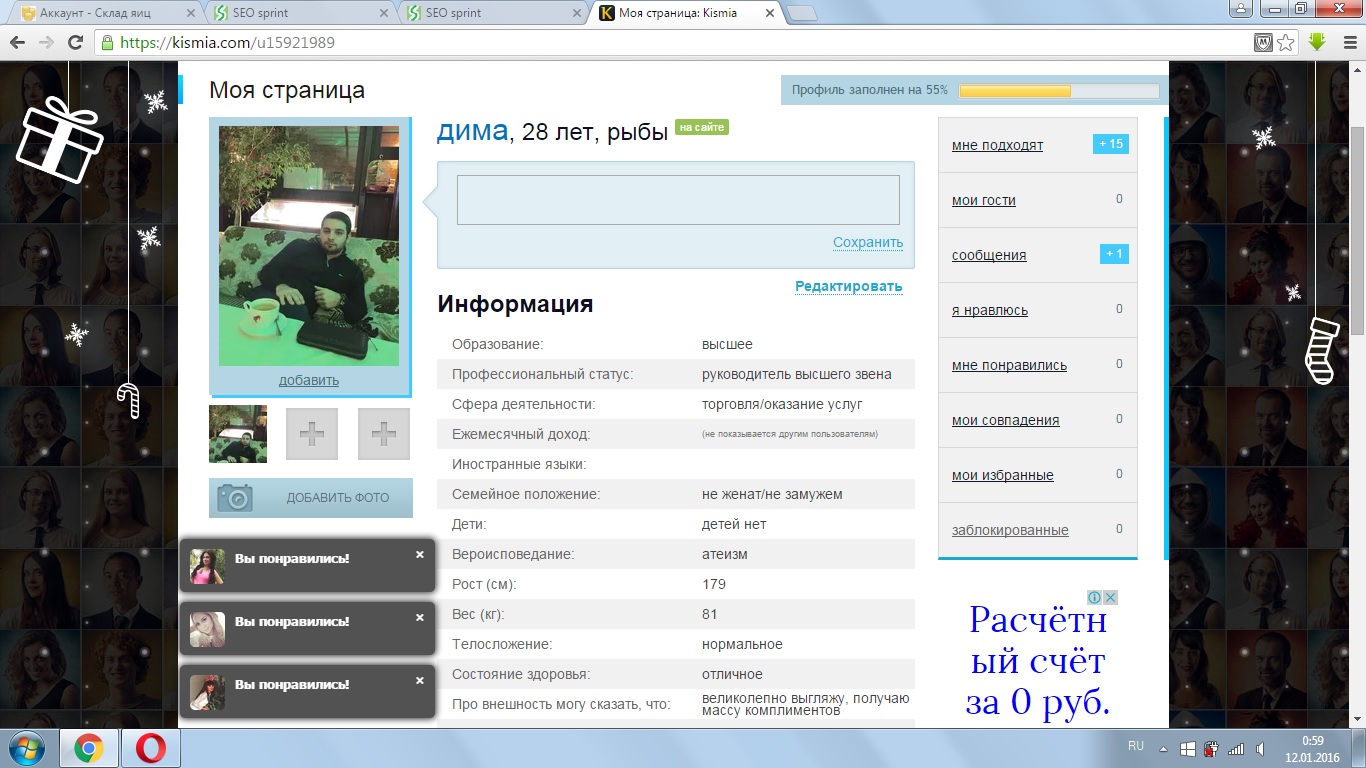
Task: Dismiss the bottom 'Вы понравились!' notification
Action: point(420,680)
